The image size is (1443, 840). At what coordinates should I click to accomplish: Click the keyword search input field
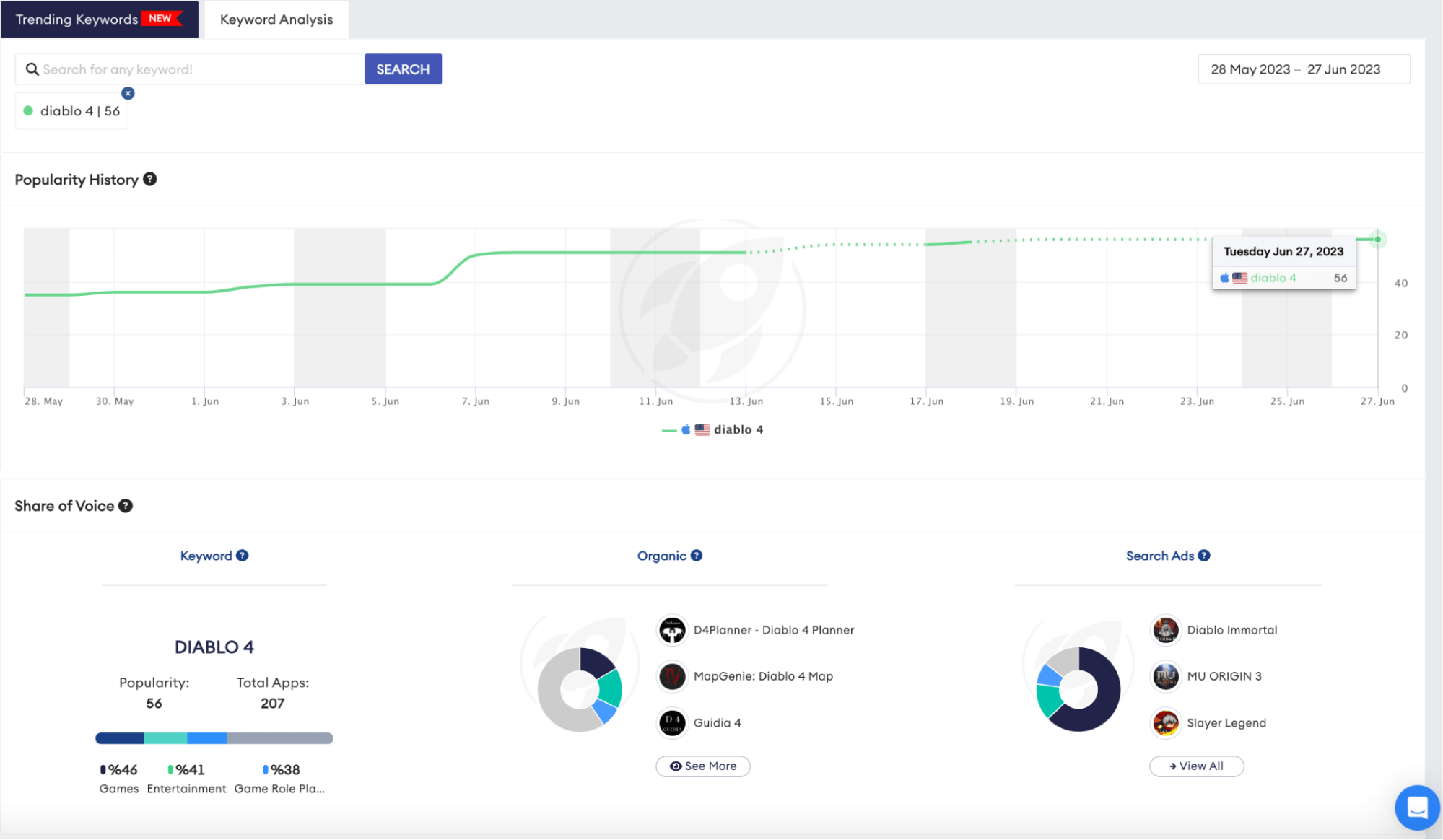[x=190, y=69]
